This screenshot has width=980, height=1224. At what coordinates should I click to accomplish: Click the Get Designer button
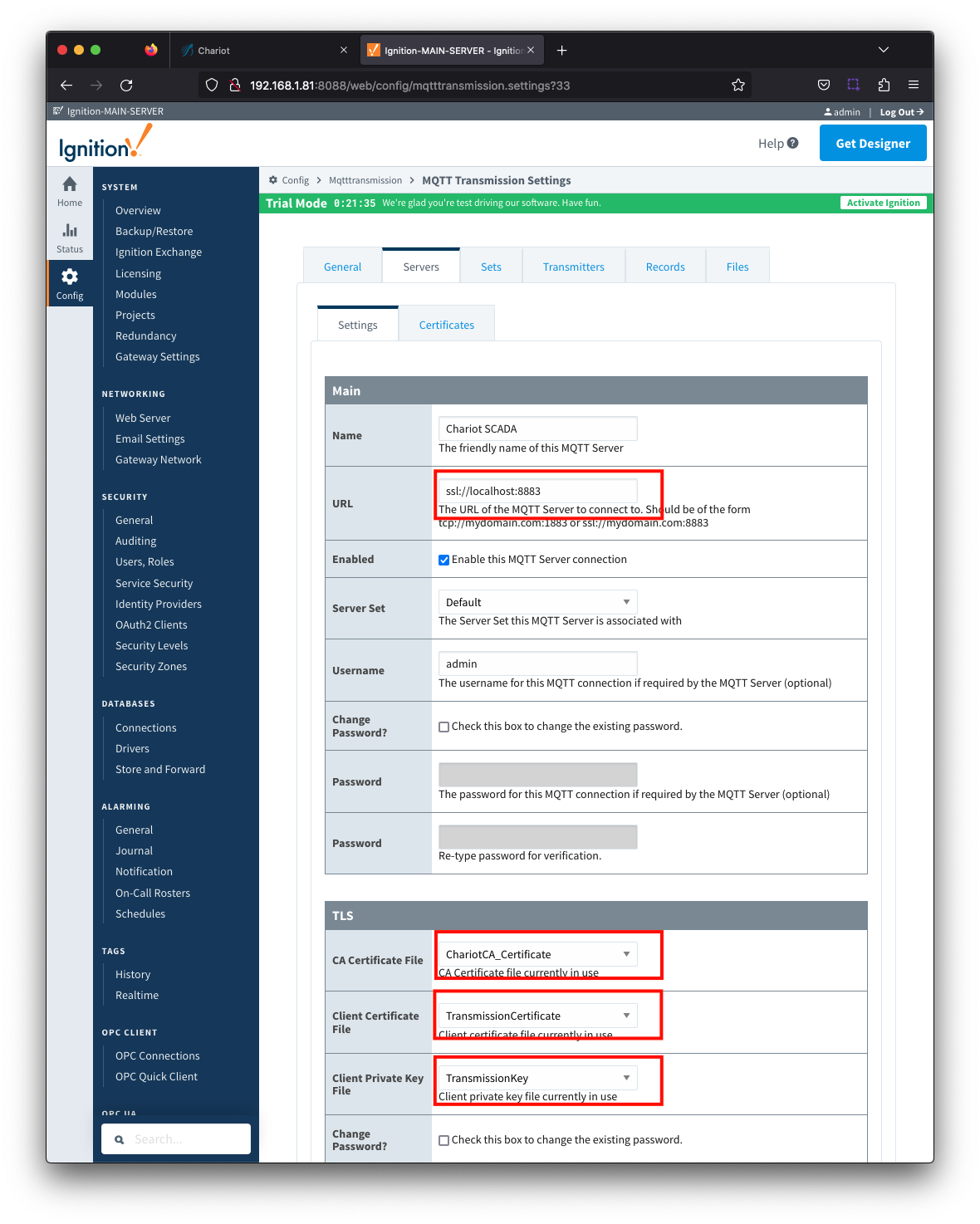pyautogui.click(x=873, y=143)
